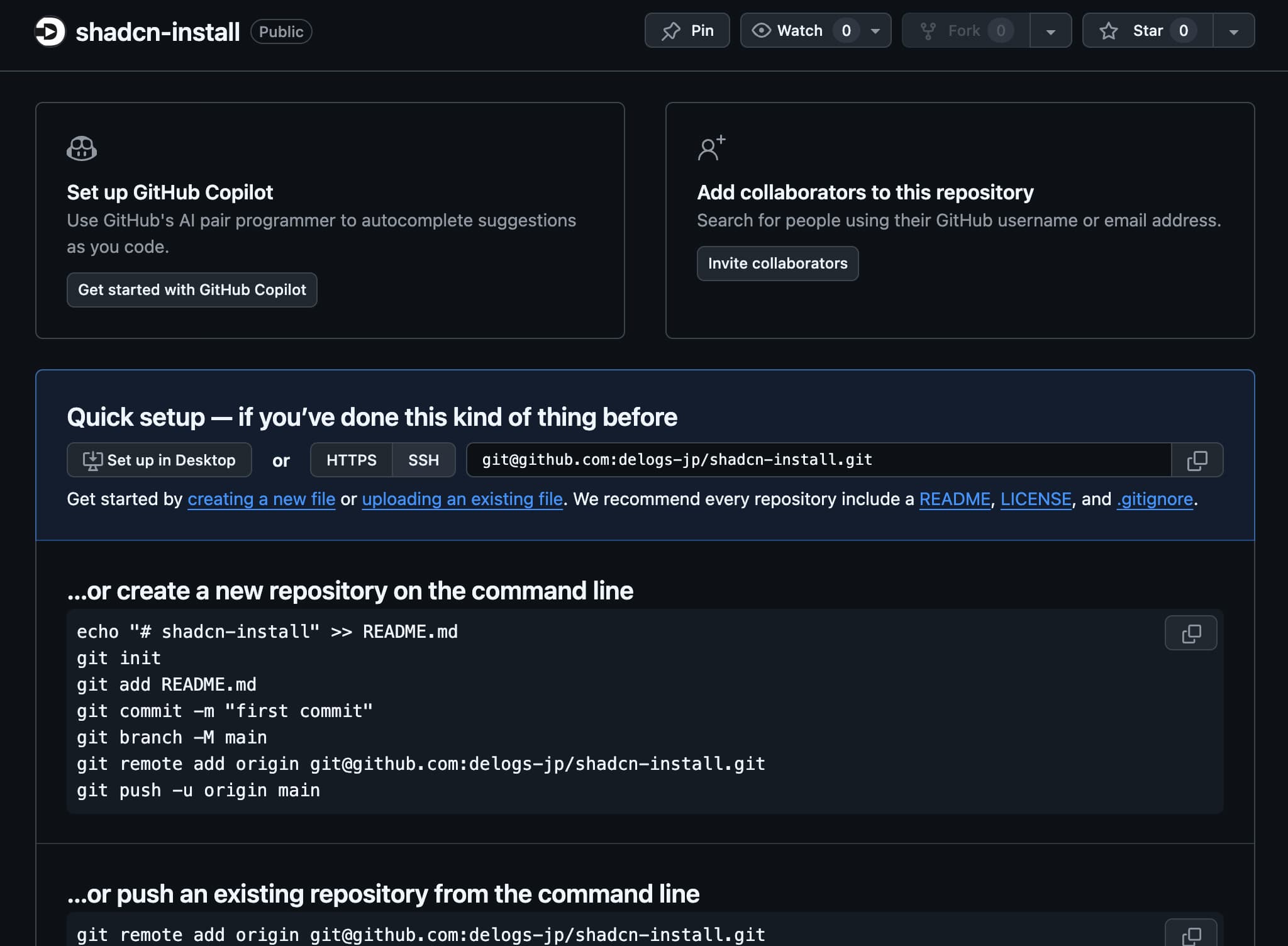
Task: Click the Pin repository button
Action: click(x=687, y=30)
